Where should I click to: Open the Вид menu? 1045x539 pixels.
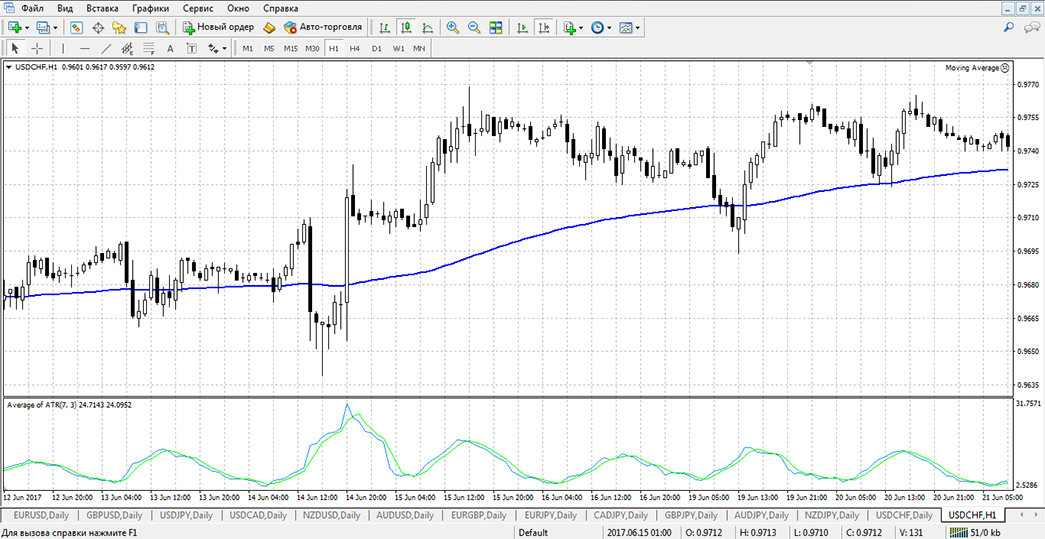65,9
